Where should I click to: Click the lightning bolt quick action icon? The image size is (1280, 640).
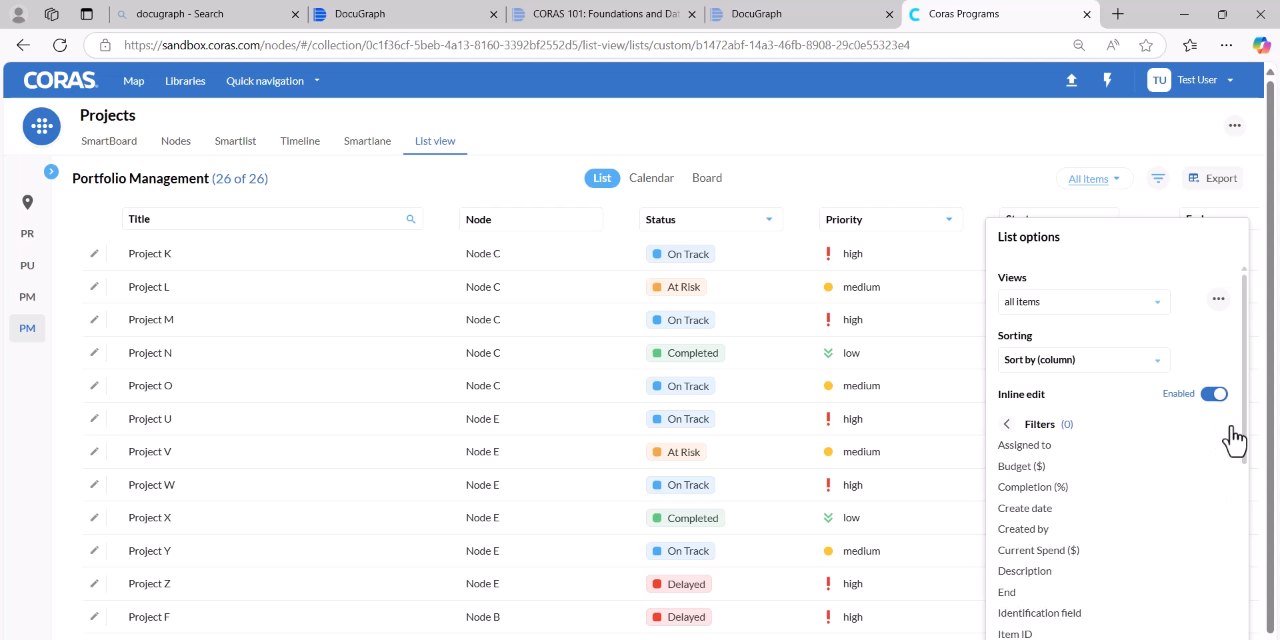(x=1107, y=80)
